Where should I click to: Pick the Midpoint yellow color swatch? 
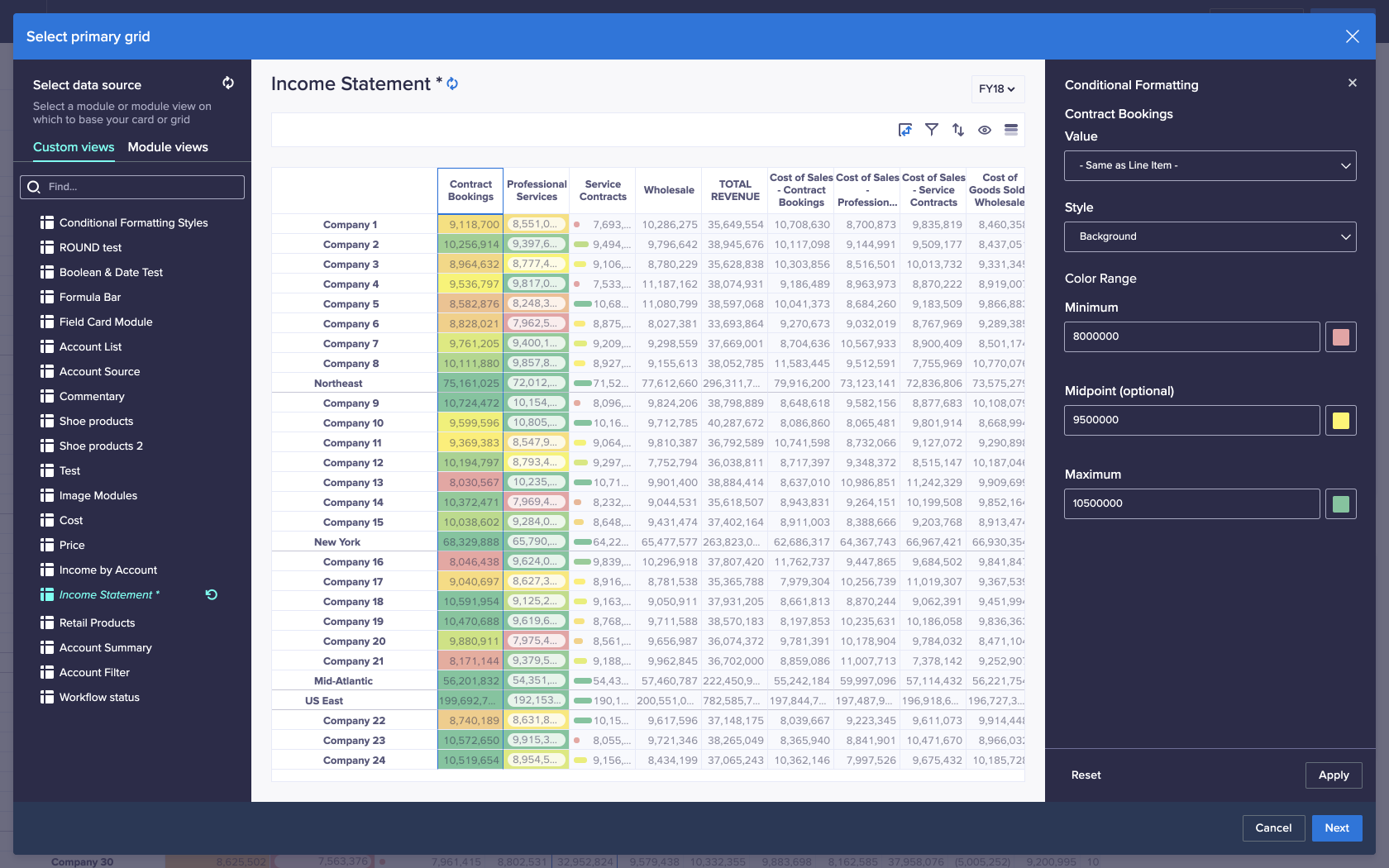click(x=1341, y=421)
